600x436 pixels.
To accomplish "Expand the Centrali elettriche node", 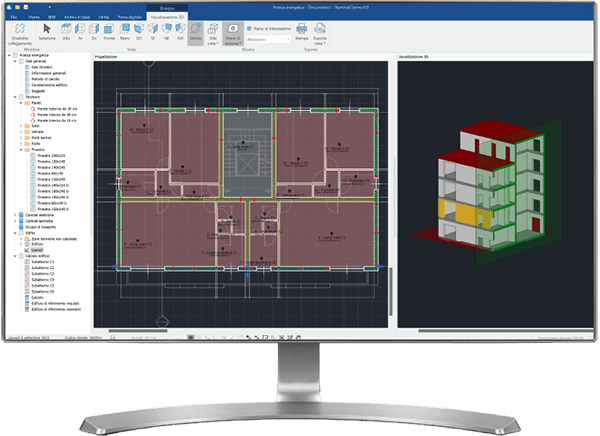I will 13,216.
